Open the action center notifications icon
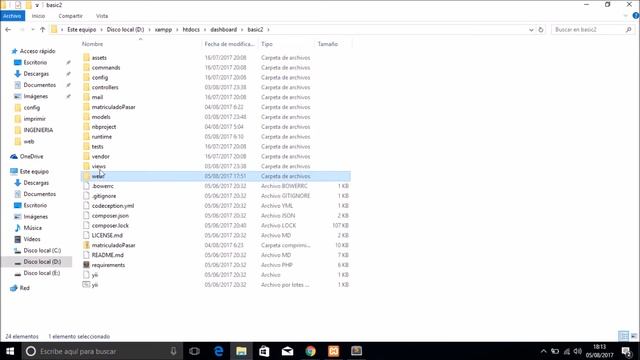Viewport: 640px width, 360px height. (x=627, y=351)
